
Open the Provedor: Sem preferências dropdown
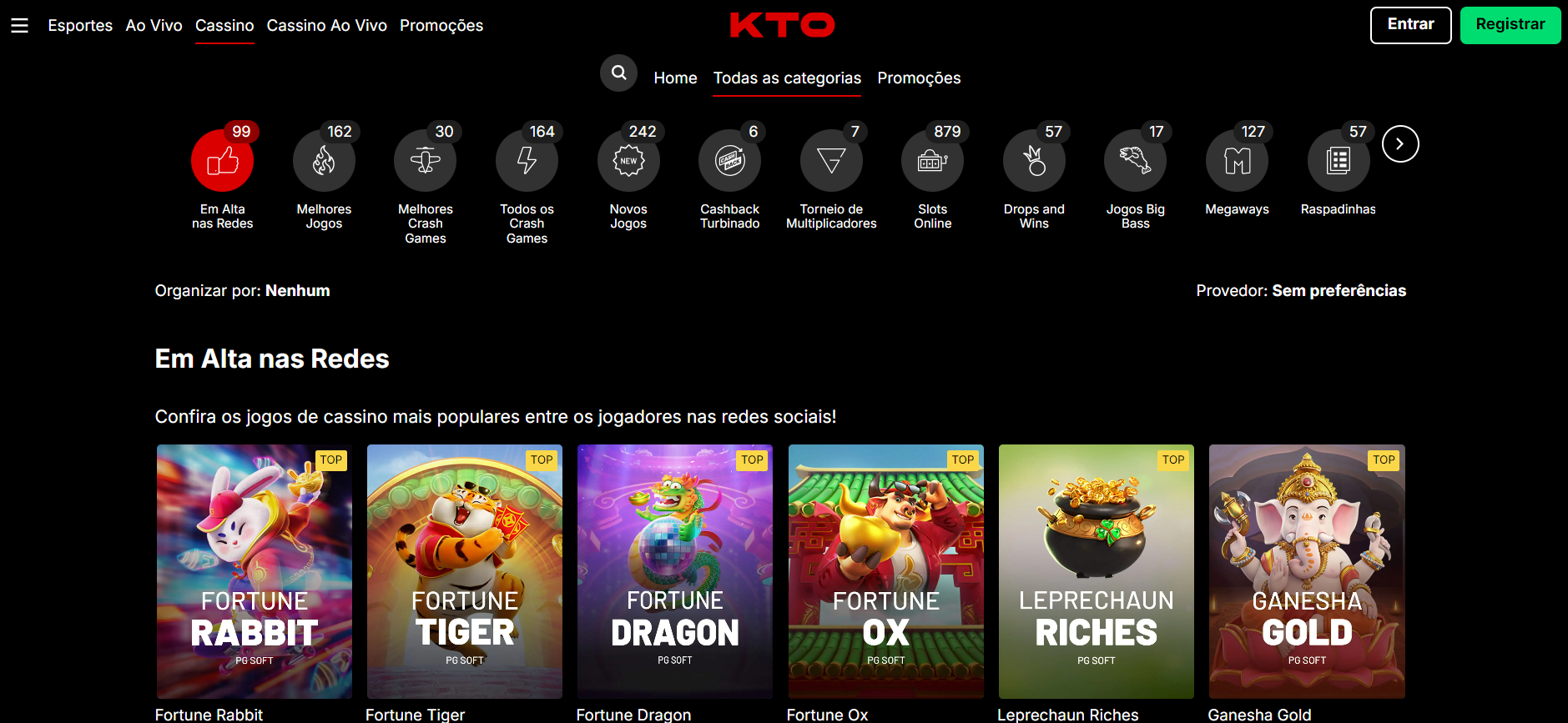1301,291
